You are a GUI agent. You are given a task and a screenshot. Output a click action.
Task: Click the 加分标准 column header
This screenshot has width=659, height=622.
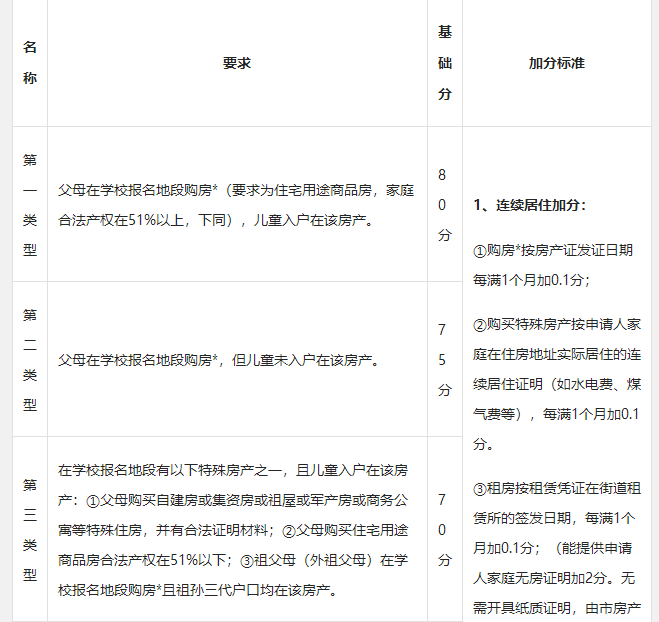pyautogui.click(x=556, y=63)
